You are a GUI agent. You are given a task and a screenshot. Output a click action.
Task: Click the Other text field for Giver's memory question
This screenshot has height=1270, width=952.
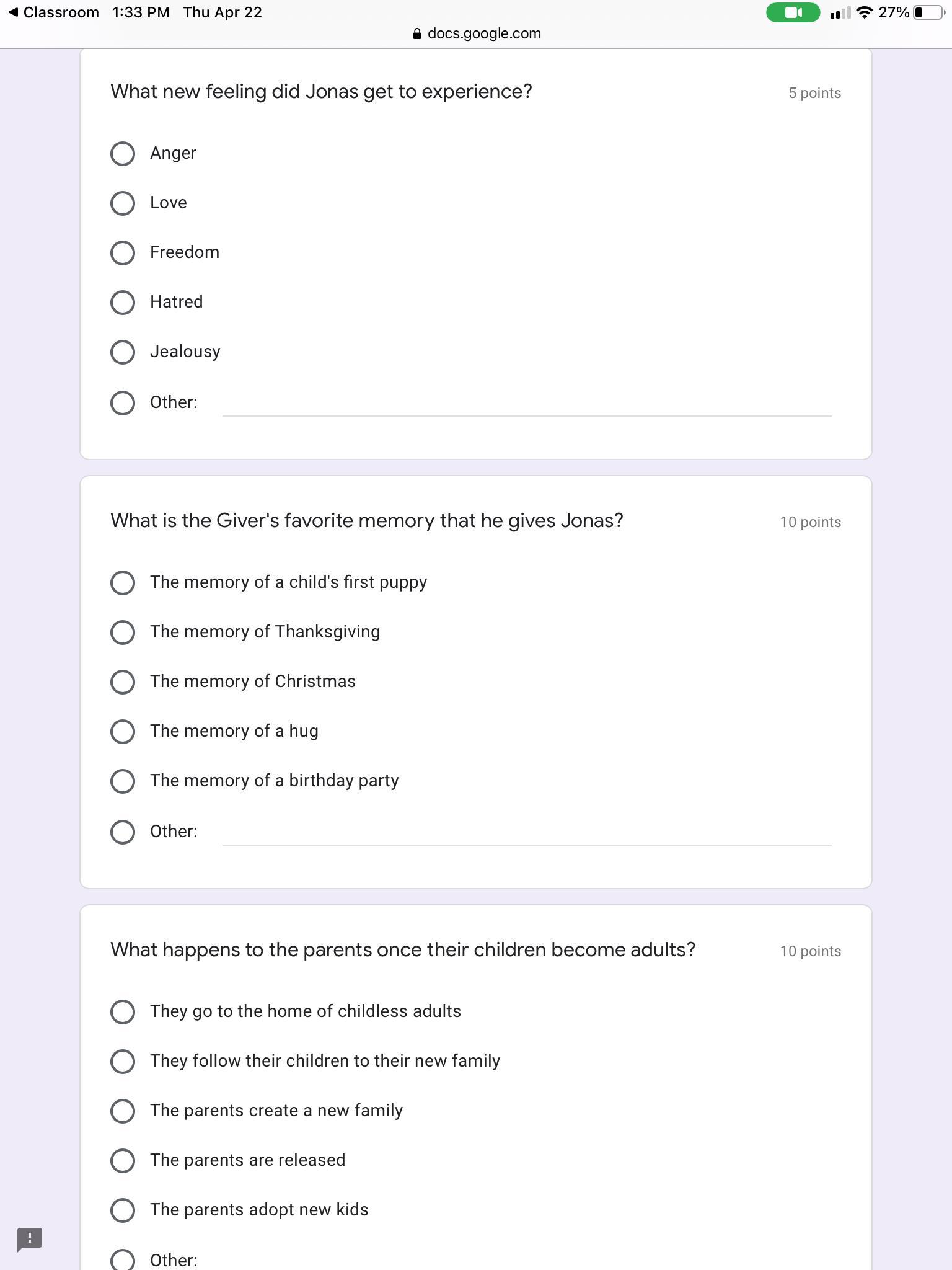tap(527, 833)
